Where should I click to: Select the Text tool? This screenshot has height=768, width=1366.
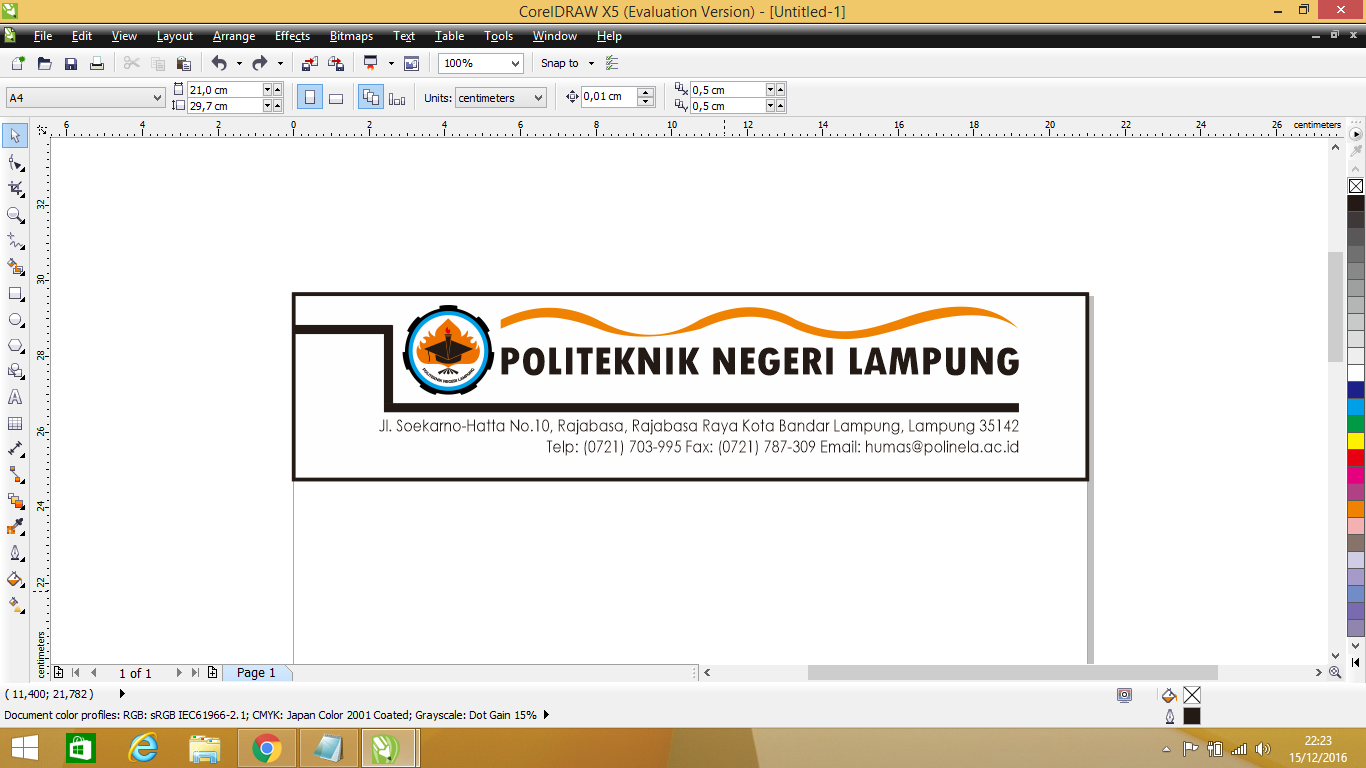click(15, 397)
